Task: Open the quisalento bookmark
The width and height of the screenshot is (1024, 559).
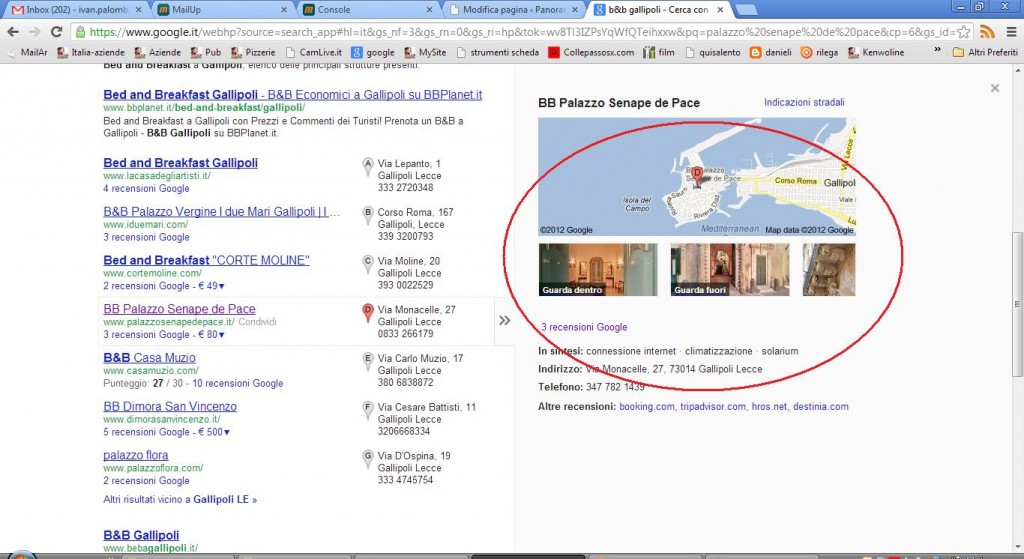Action: [712, 52]
